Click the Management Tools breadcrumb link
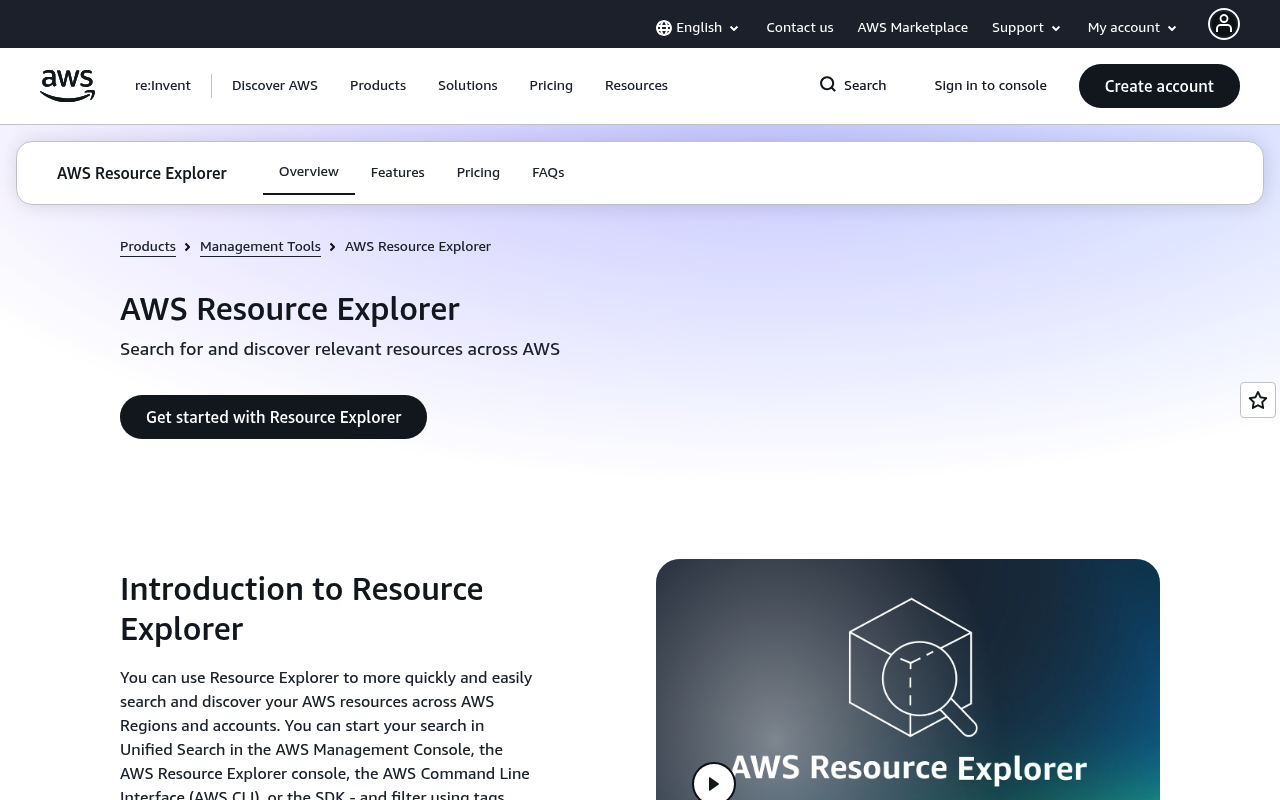The image size is (1280, 800). (x=260, y=247)
